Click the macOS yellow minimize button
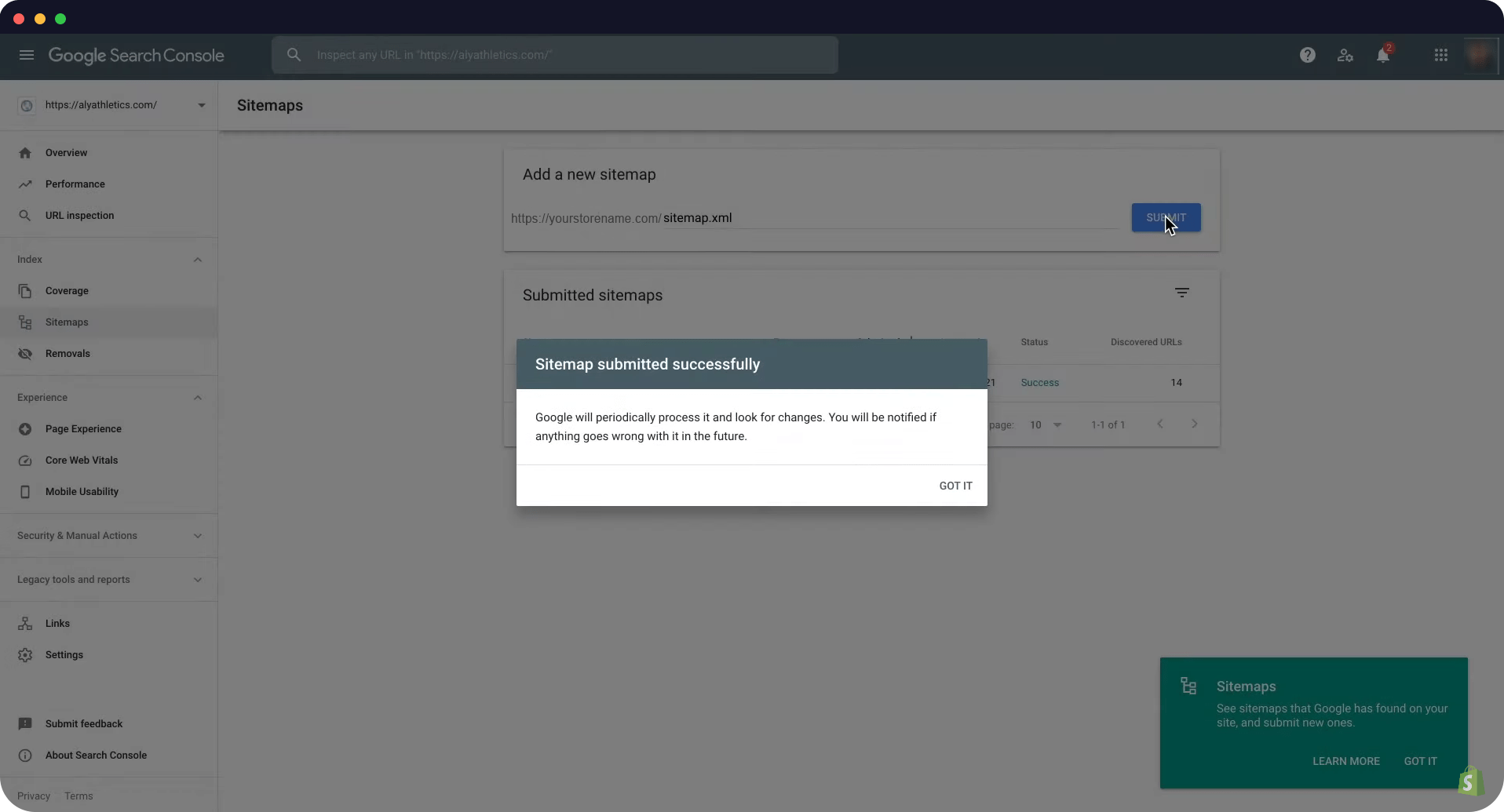The height and width of the screenshot is (812, 1504). pos(40,19)
